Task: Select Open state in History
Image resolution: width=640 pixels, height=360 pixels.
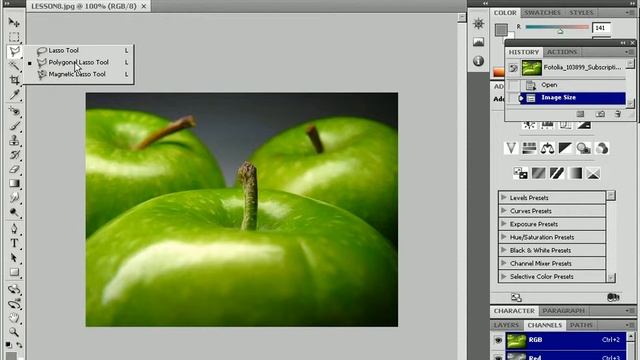Action: coord(573,85)
